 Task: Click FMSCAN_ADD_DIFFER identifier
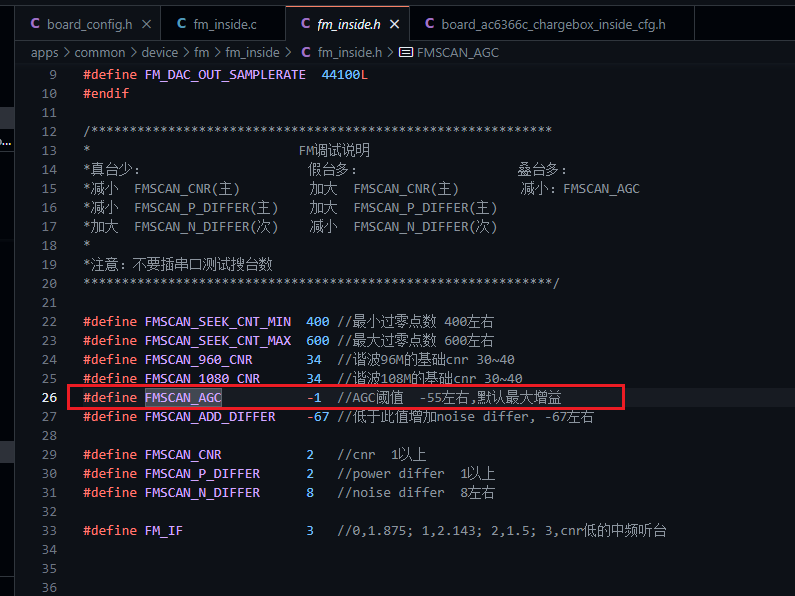[x=210, y=417]
